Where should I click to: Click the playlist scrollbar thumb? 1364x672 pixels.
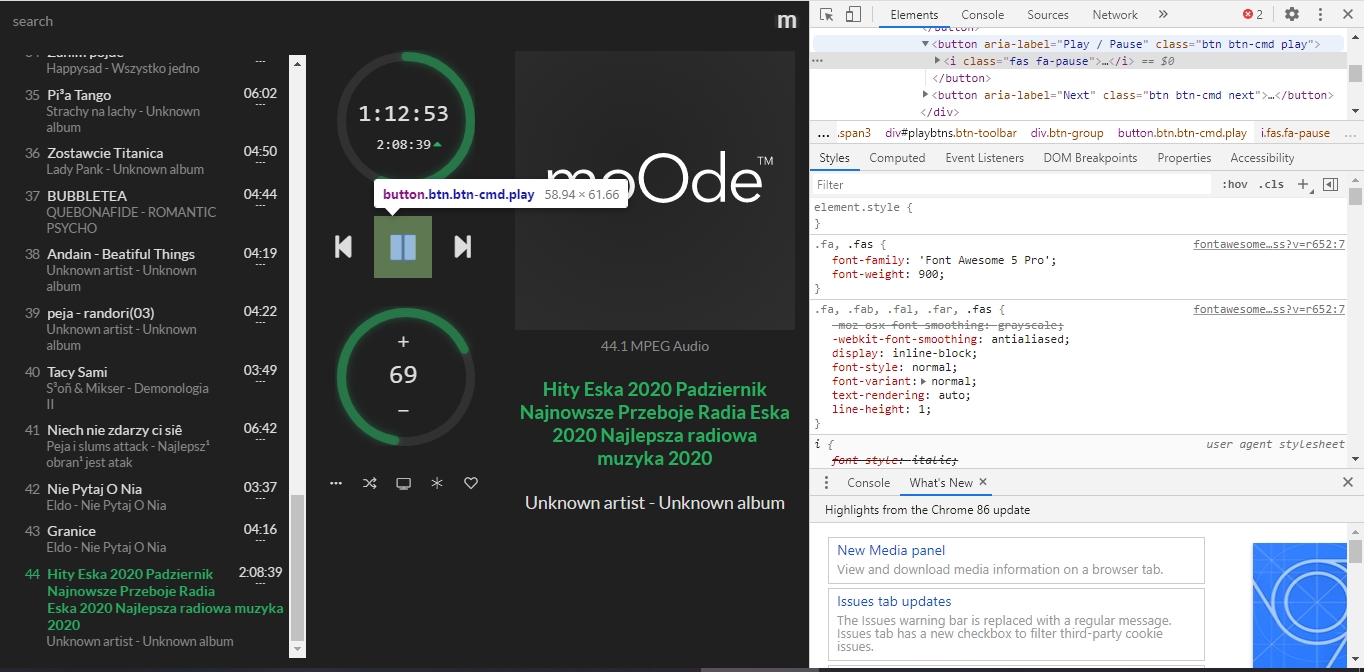[297, 568]
